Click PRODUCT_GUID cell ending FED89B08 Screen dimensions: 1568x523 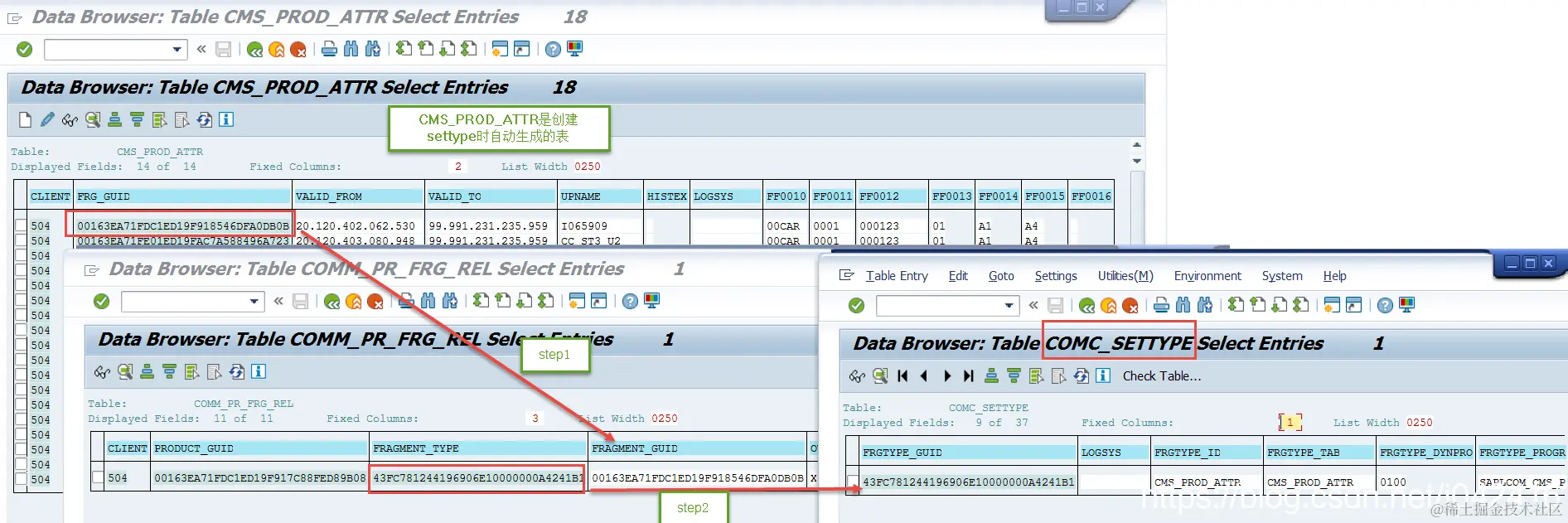pyautogui.click(x=259, y=478)
